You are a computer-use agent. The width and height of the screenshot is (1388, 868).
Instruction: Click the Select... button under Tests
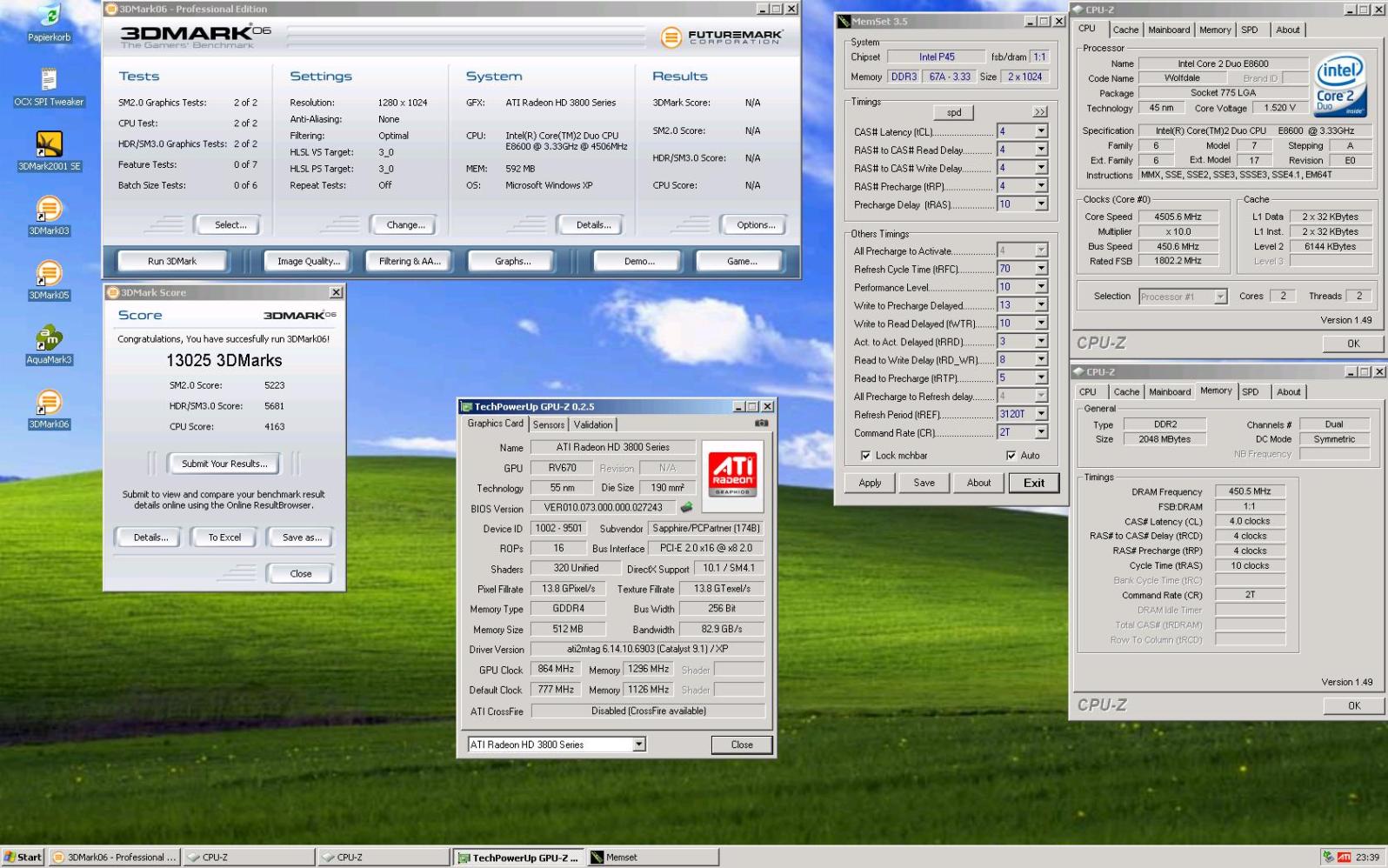[x=230, y=224]
